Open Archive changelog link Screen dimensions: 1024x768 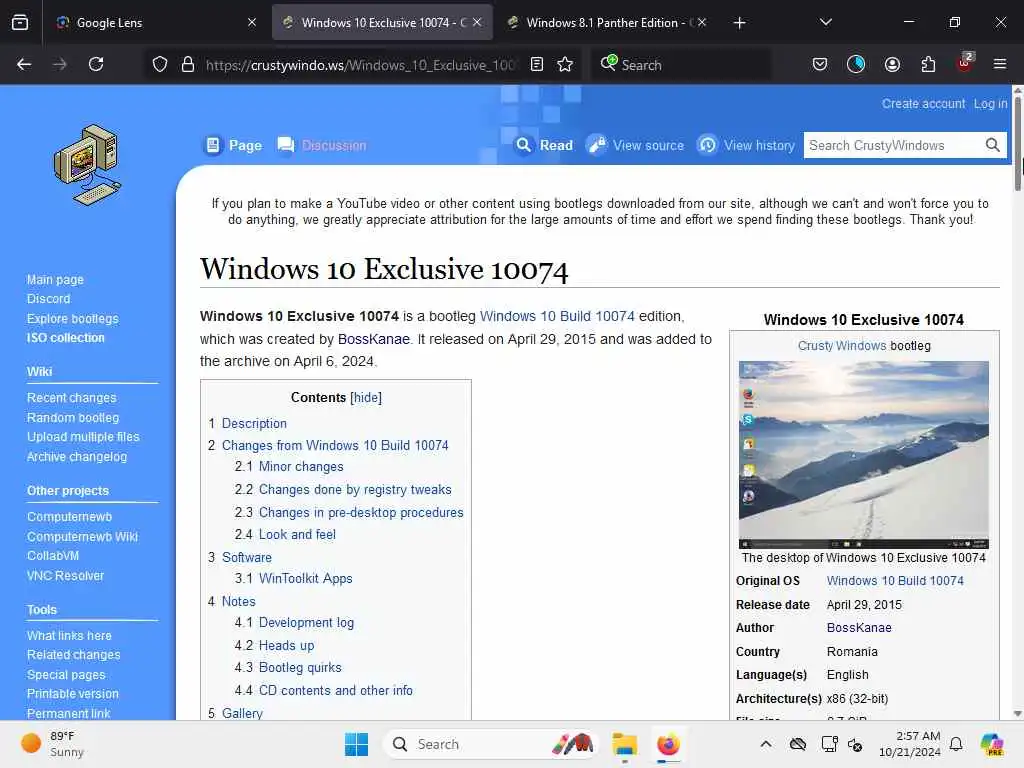tap(76, 456)
